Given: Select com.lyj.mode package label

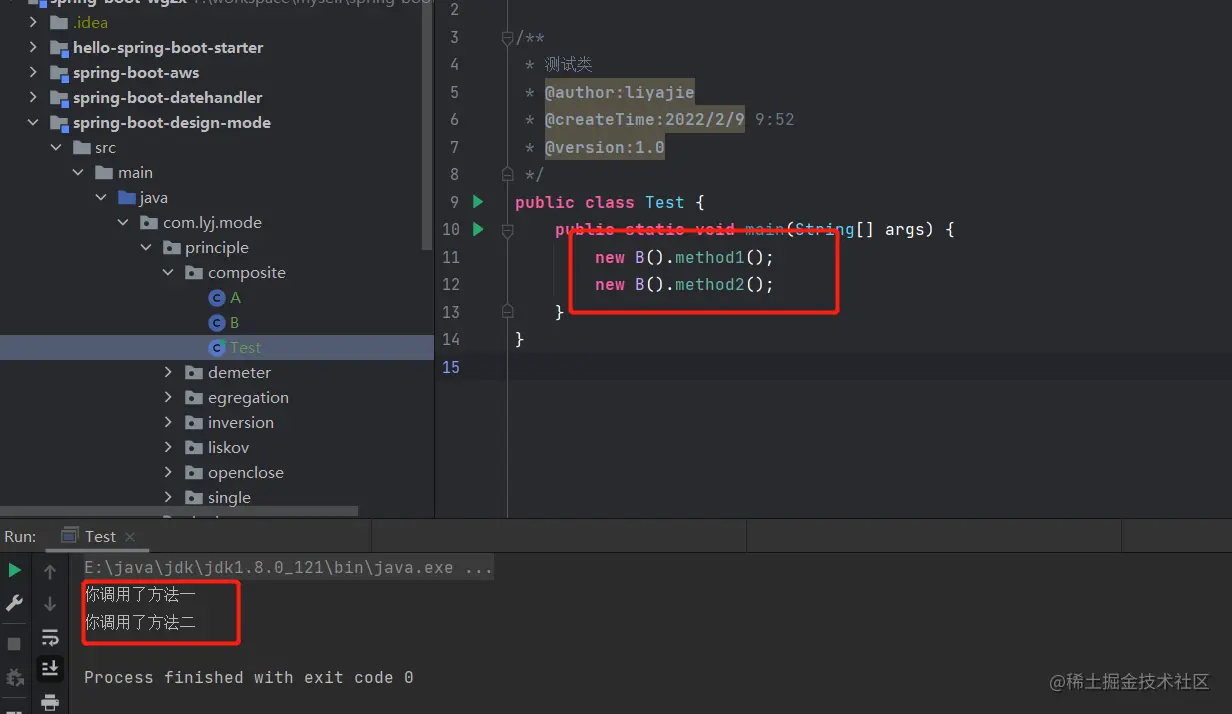Looking at the screenshot, I should 212,223.
